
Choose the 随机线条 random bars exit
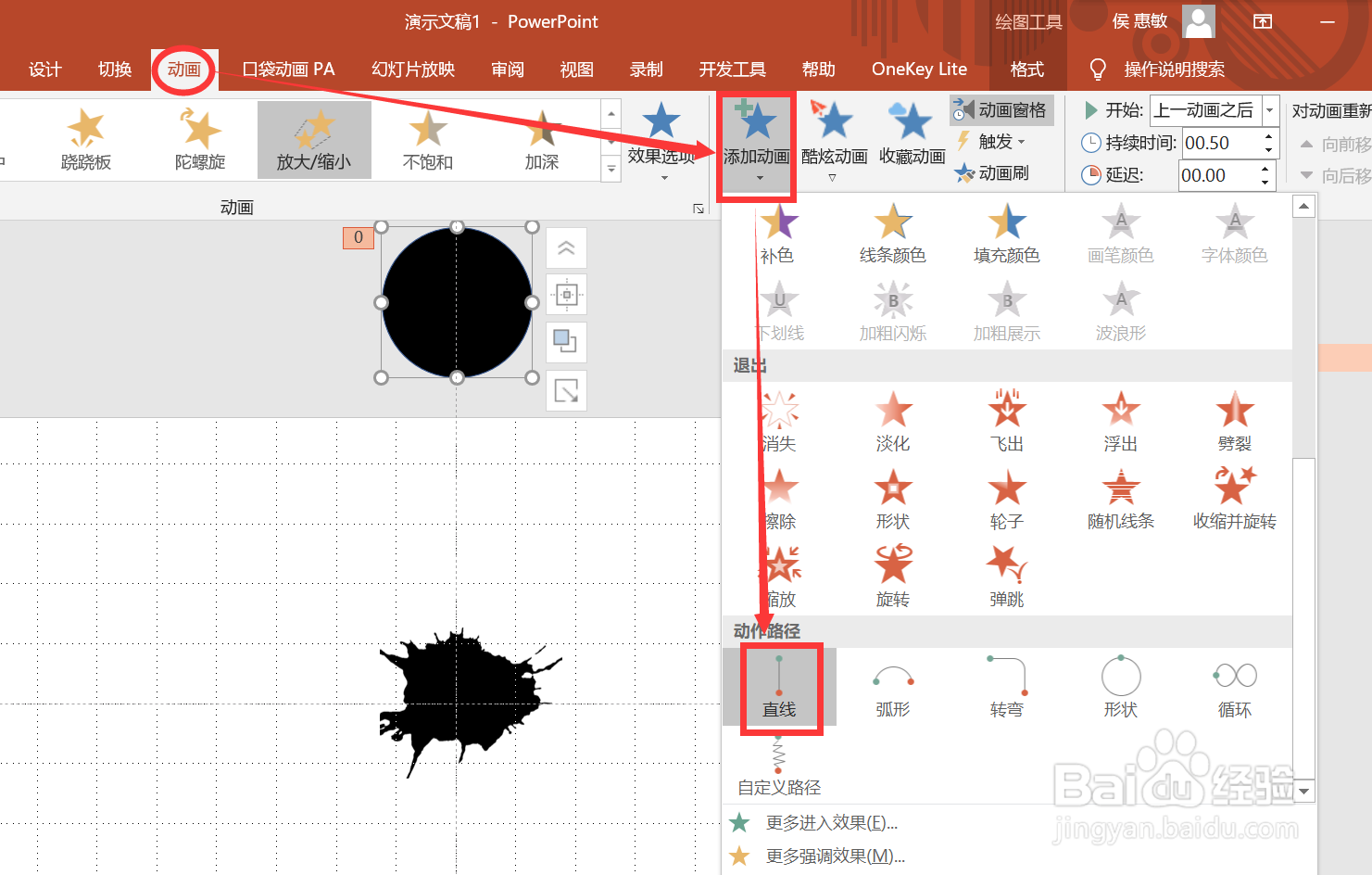(x=1121, y=500)
